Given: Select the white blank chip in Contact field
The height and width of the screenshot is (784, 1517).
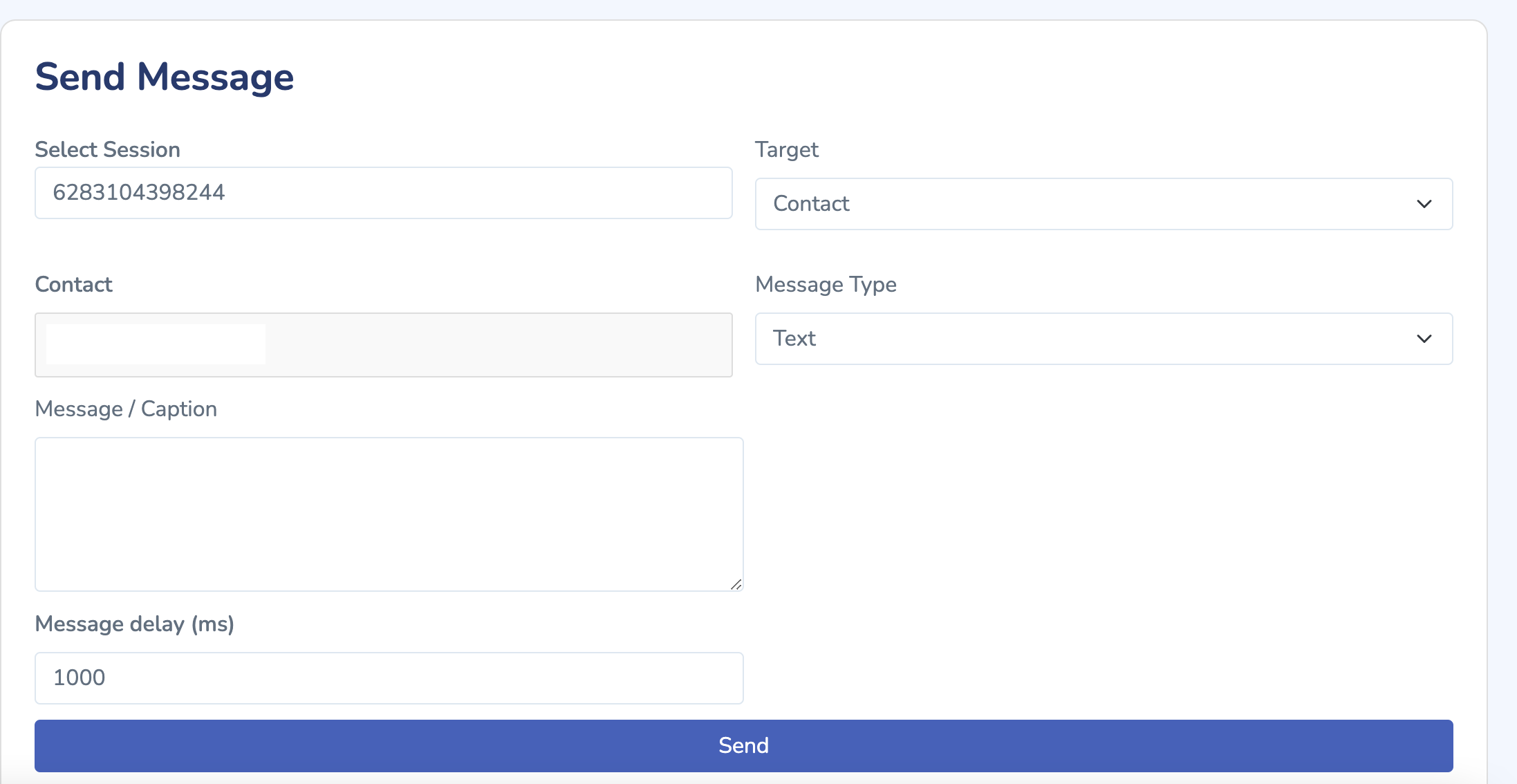Looking at the screenshot, I should pos(156,344).
